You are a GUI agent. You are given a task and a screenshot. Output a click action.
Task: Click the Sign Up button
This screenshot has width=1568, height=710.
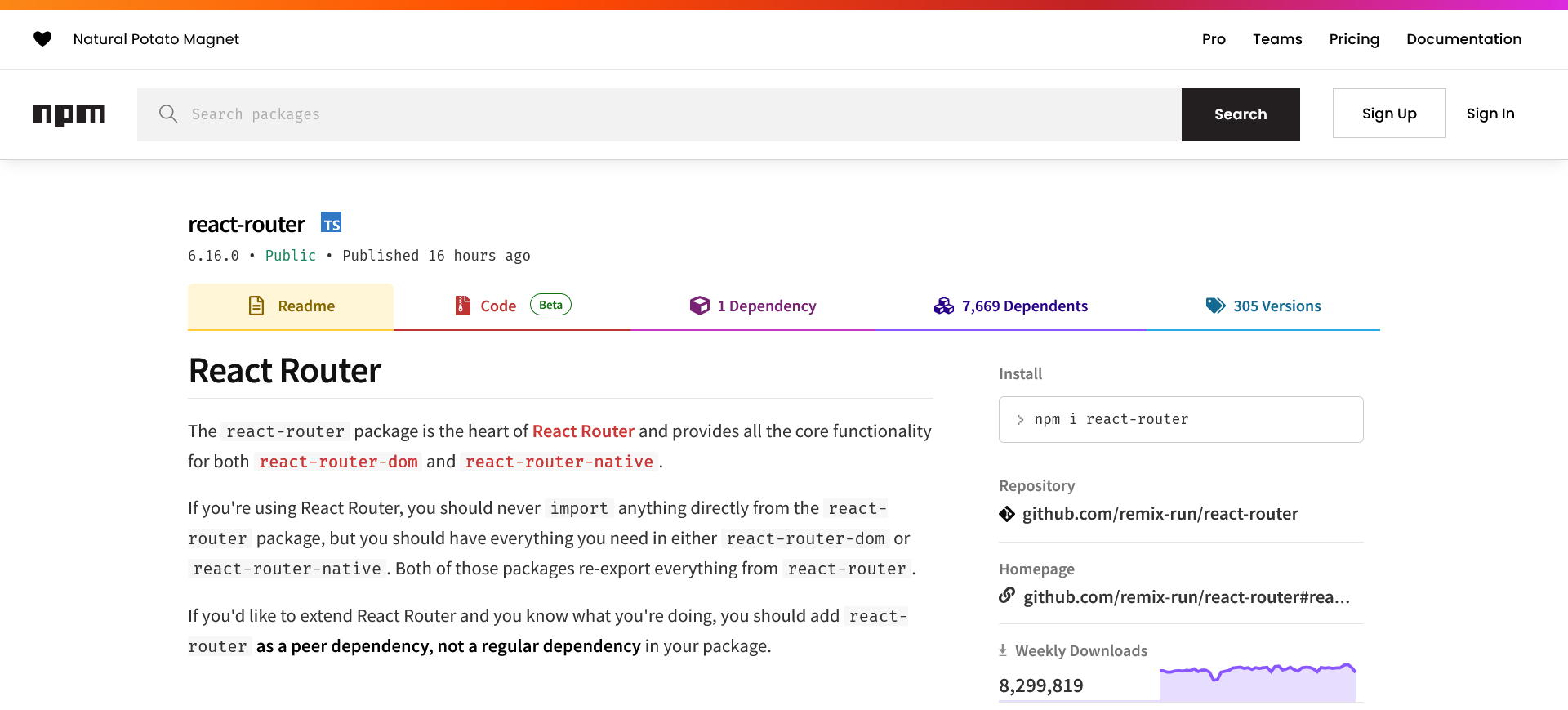tap(1389, 114)
